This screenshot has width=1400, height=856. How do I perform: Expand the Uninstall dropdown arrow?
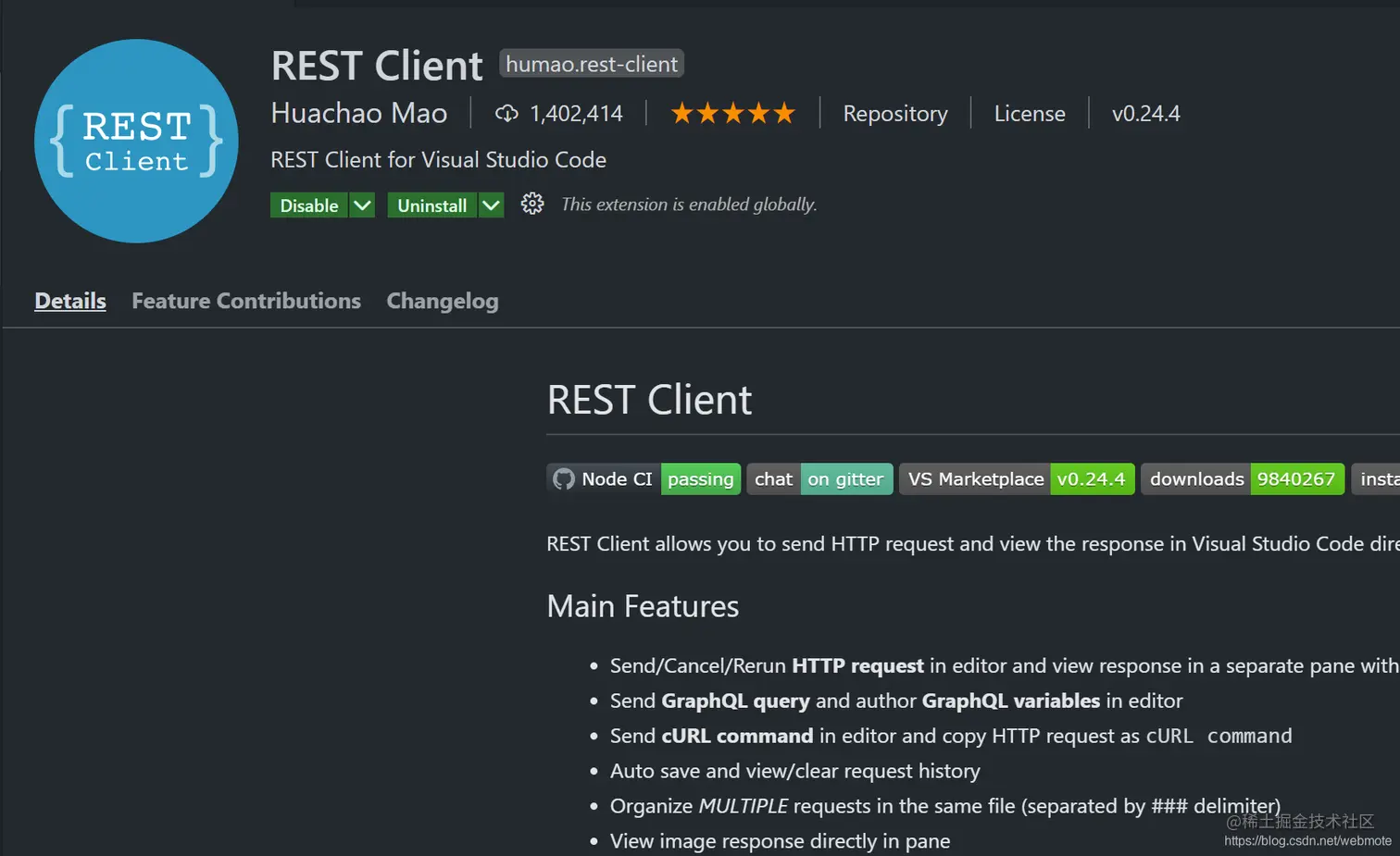(491, 205)
